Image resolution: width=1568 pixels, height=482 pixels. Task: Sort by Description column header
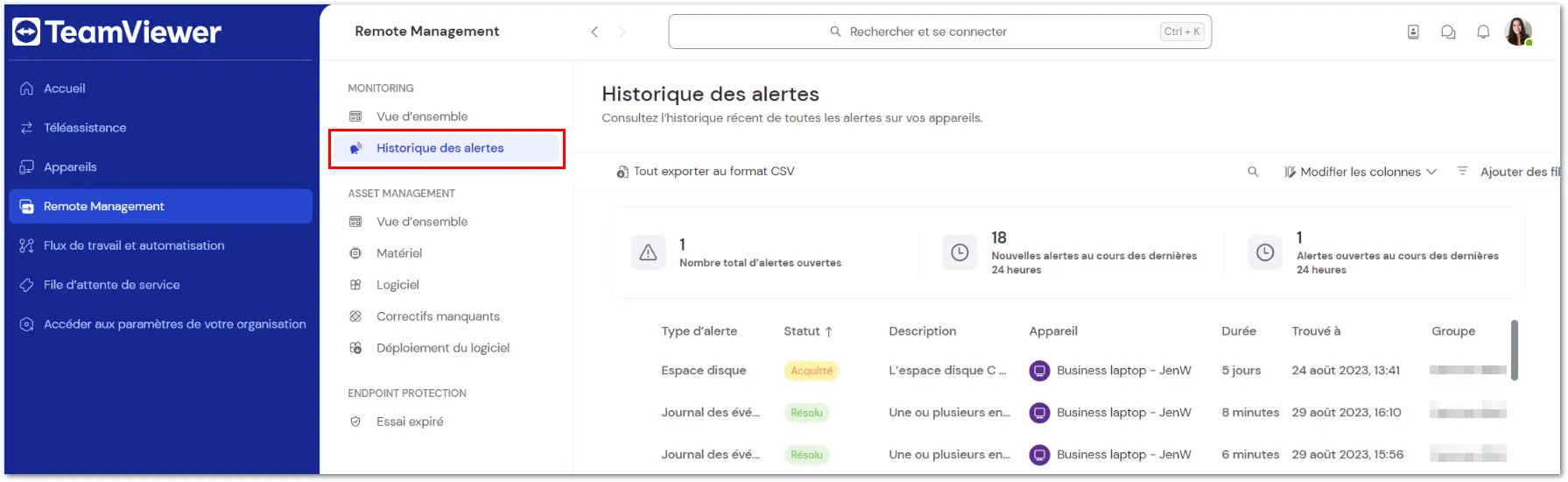[922, 331]
